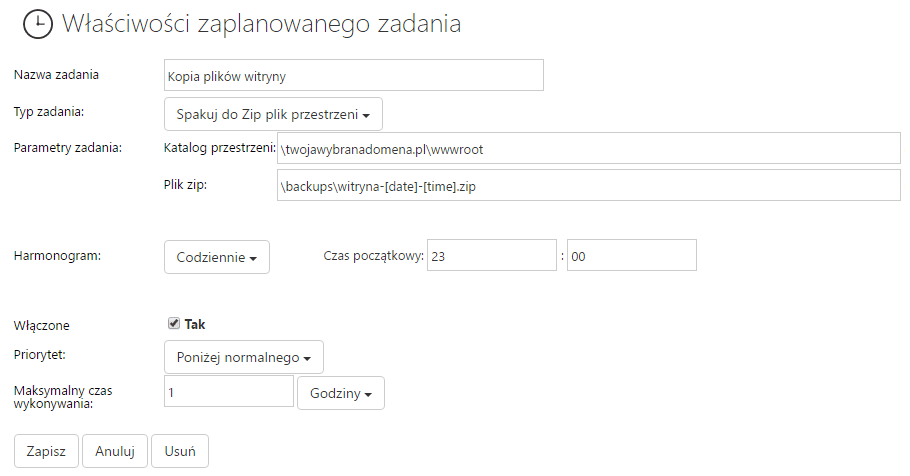Save the task with Zapisz
This screenshot has height=476, width=910.
click(46, 451)
